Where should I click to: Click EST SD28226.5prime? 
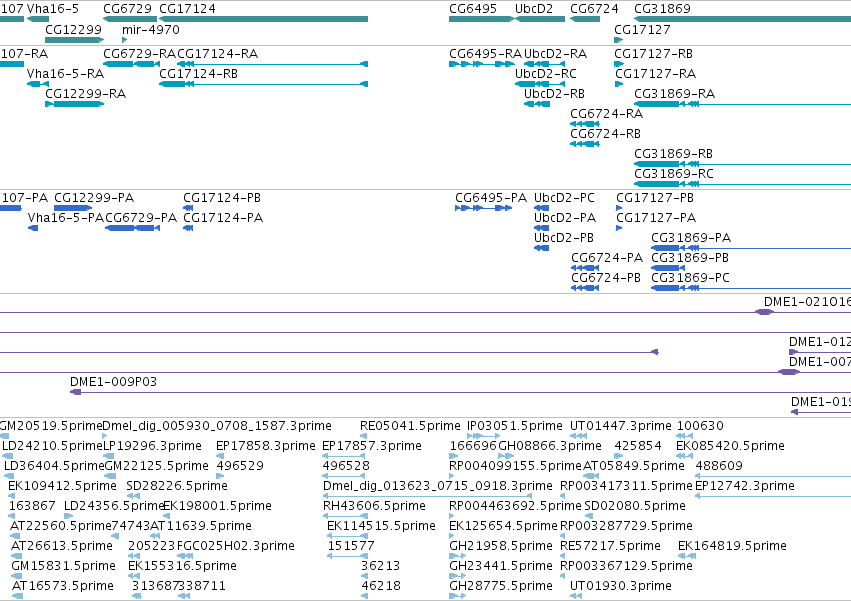coord(134,496)
